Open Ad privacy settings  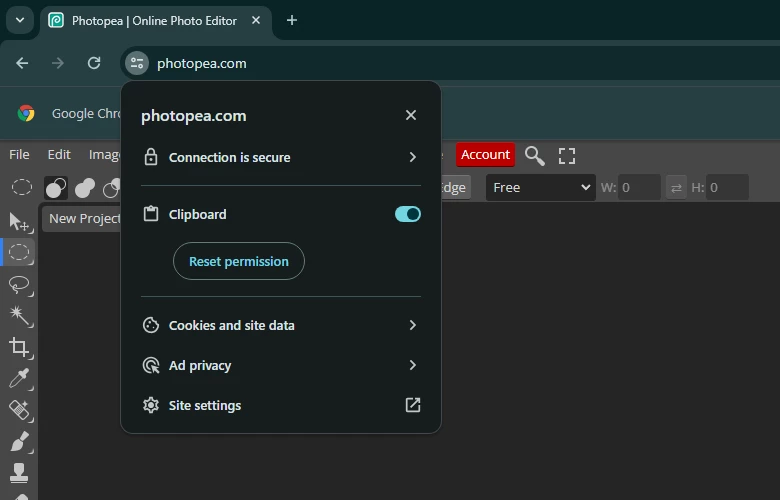coord(281,365)
